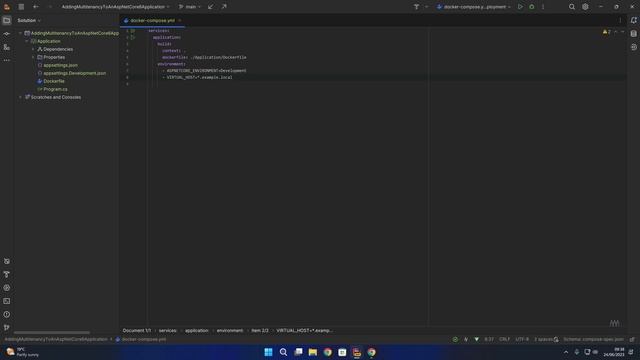Select Program.cs in the solution tree
This screenshot has width=640, height=360.
55,89
